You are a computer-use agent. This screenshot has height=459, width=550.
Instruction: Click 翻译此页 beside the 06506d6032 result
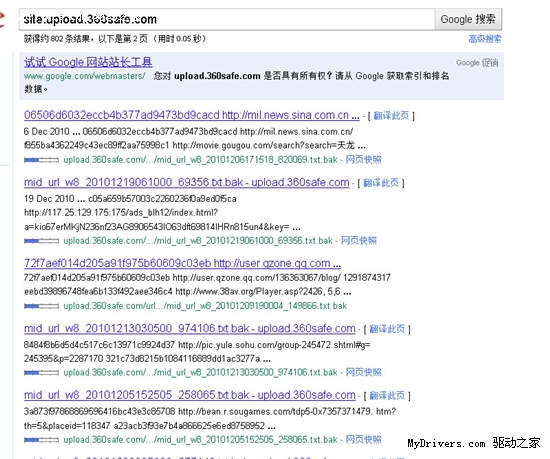(x=391, y=116)
